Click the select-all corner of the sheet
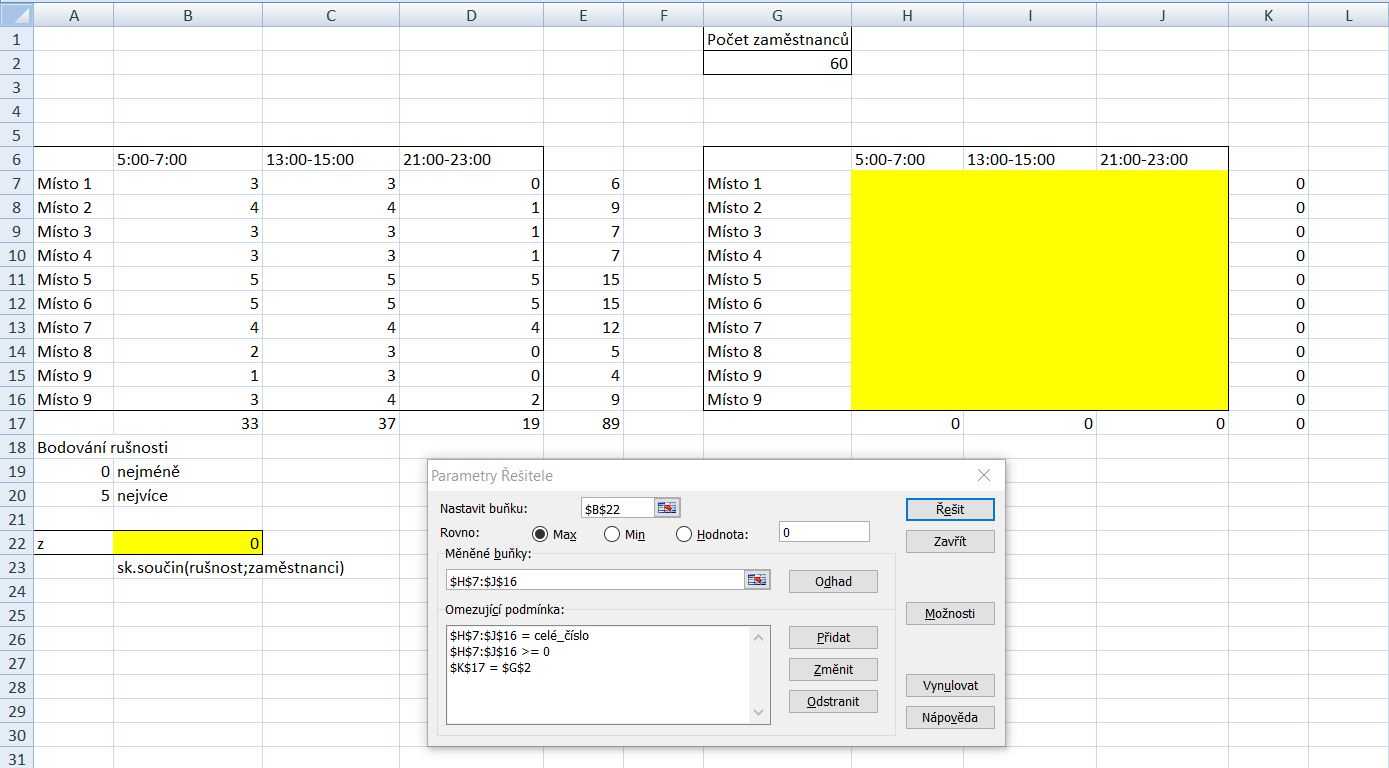The height and width of the screenshot is (768, 1389). 16,14
